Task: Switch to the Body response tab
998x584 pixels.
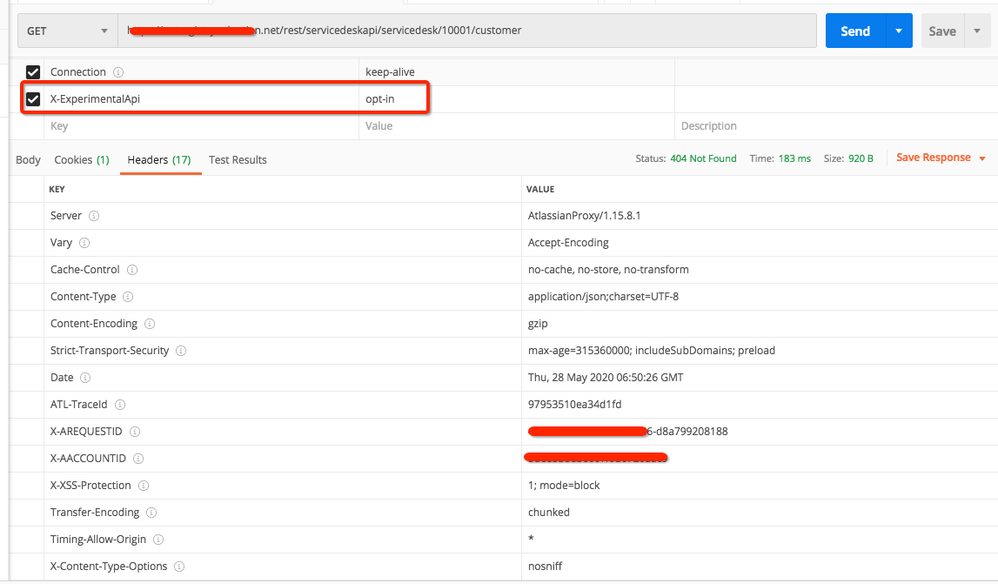Action: coord(28,160)
